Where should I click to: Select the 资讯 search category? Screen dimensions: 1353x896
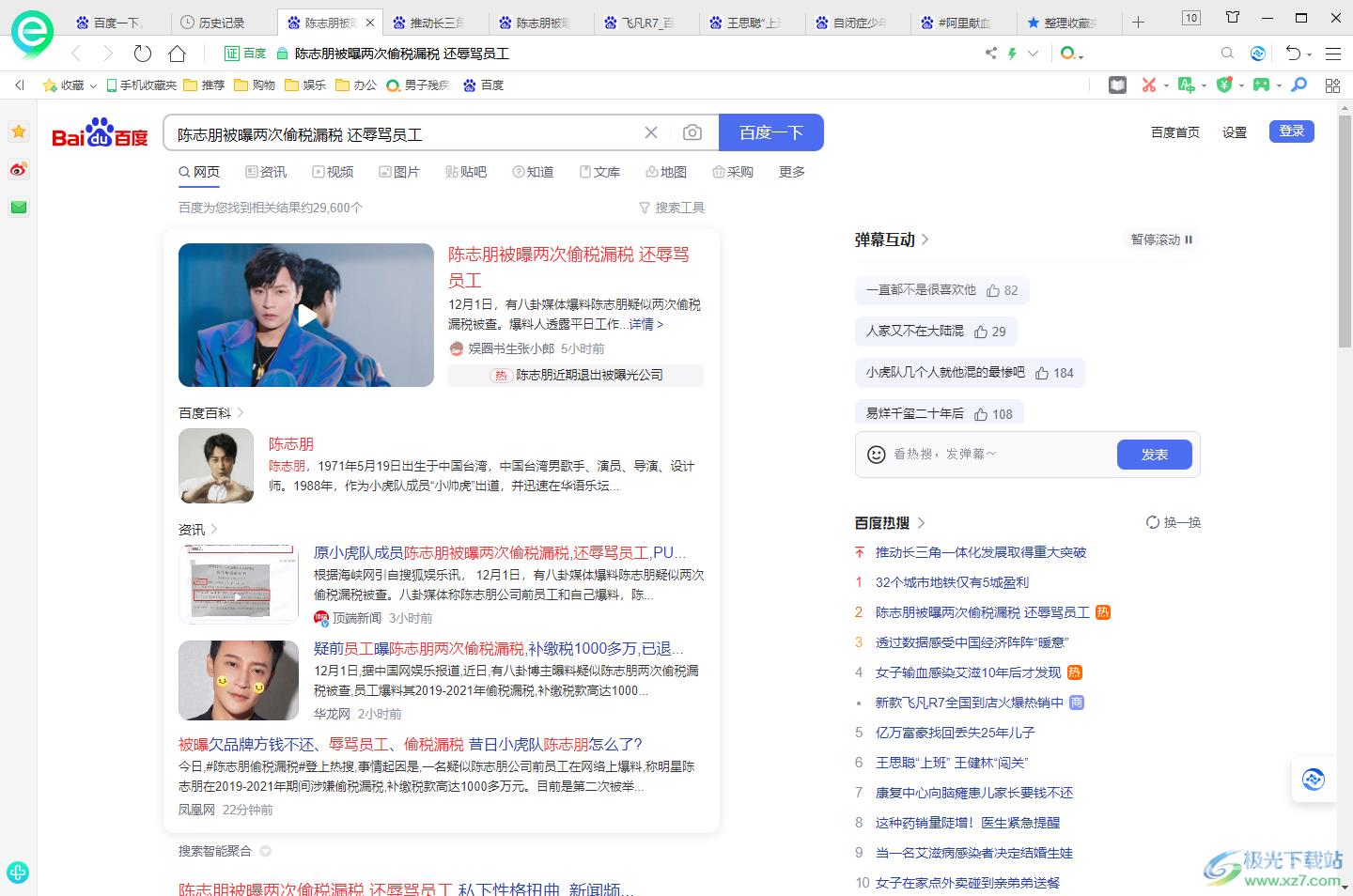point(266,172)
